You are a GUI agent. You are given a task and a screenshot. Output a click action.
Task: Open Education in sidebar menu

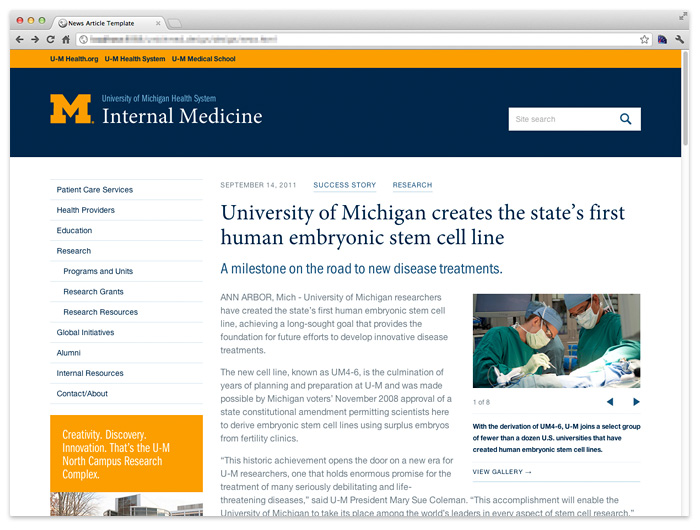pos(126,231)
